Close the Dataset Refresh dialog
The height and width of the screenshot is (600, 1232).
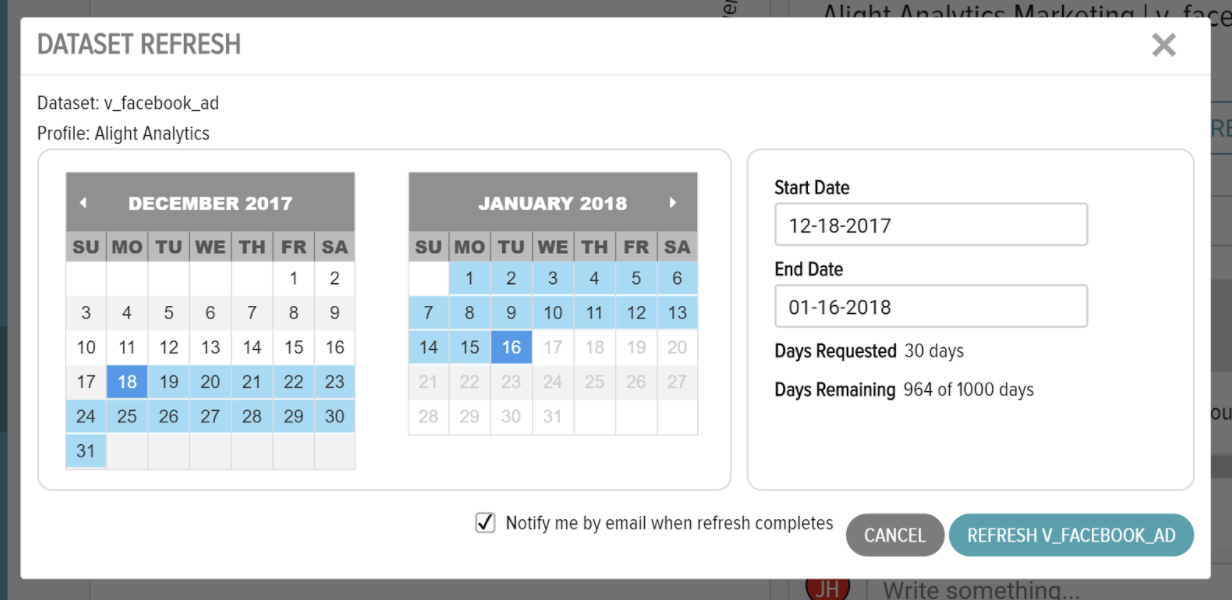[x=1164, y=45]
